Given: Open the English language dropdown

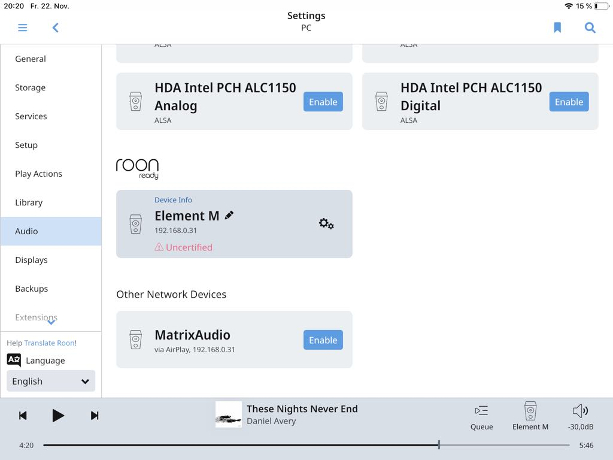Looking at the screenshot, I should 51,381.
